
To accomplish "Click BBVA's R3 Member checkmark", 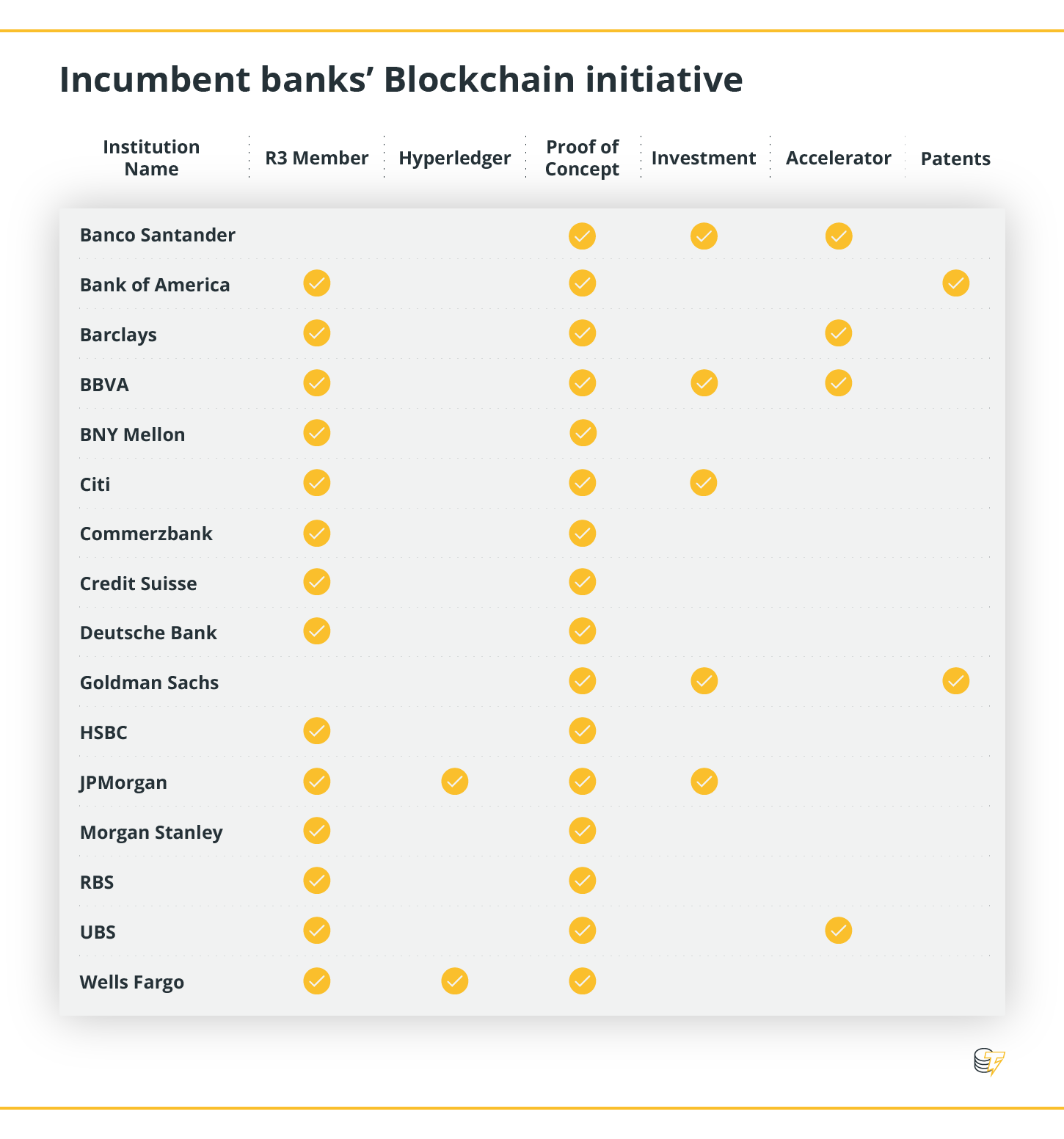I will 317,383.
